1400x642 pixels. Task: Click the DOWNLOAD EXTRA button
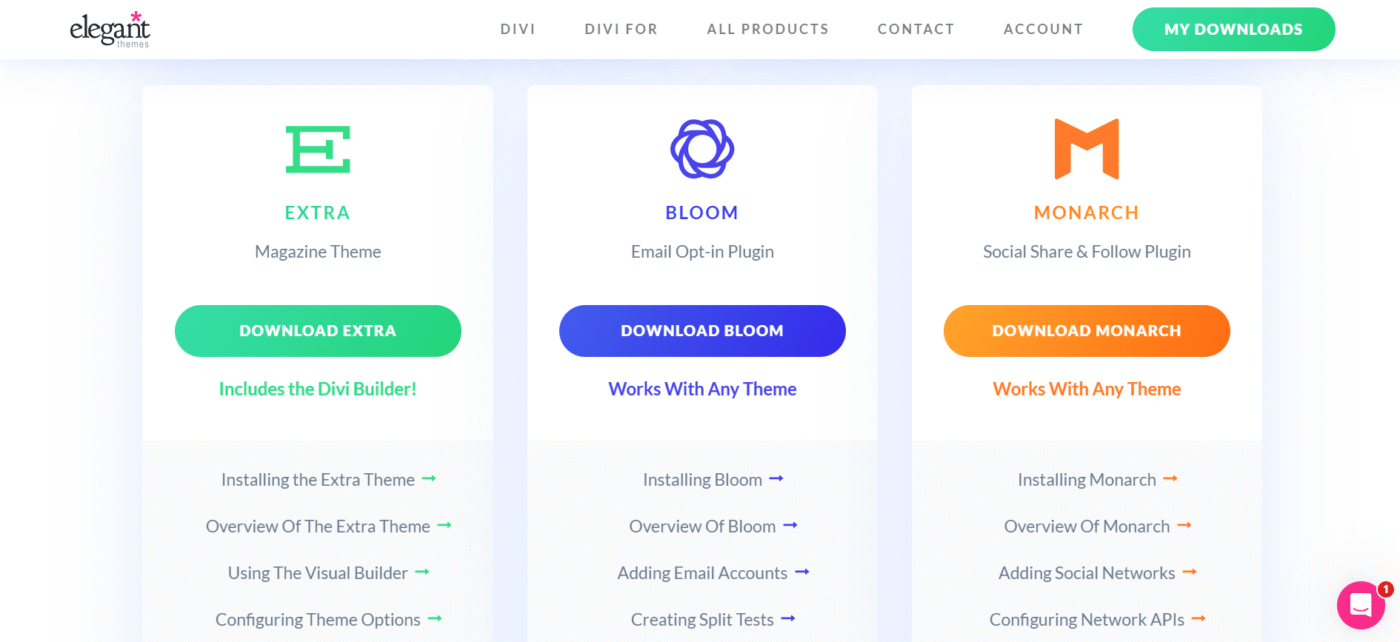tap(317, 331)
